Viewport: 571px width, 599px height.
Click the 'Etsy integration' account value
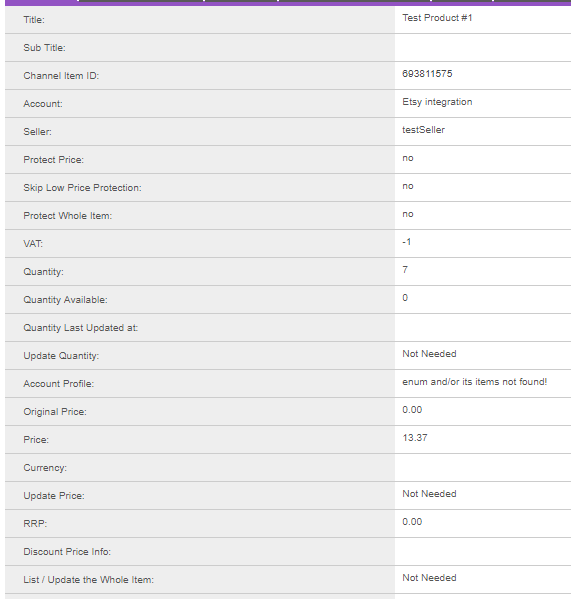(437, 102)
